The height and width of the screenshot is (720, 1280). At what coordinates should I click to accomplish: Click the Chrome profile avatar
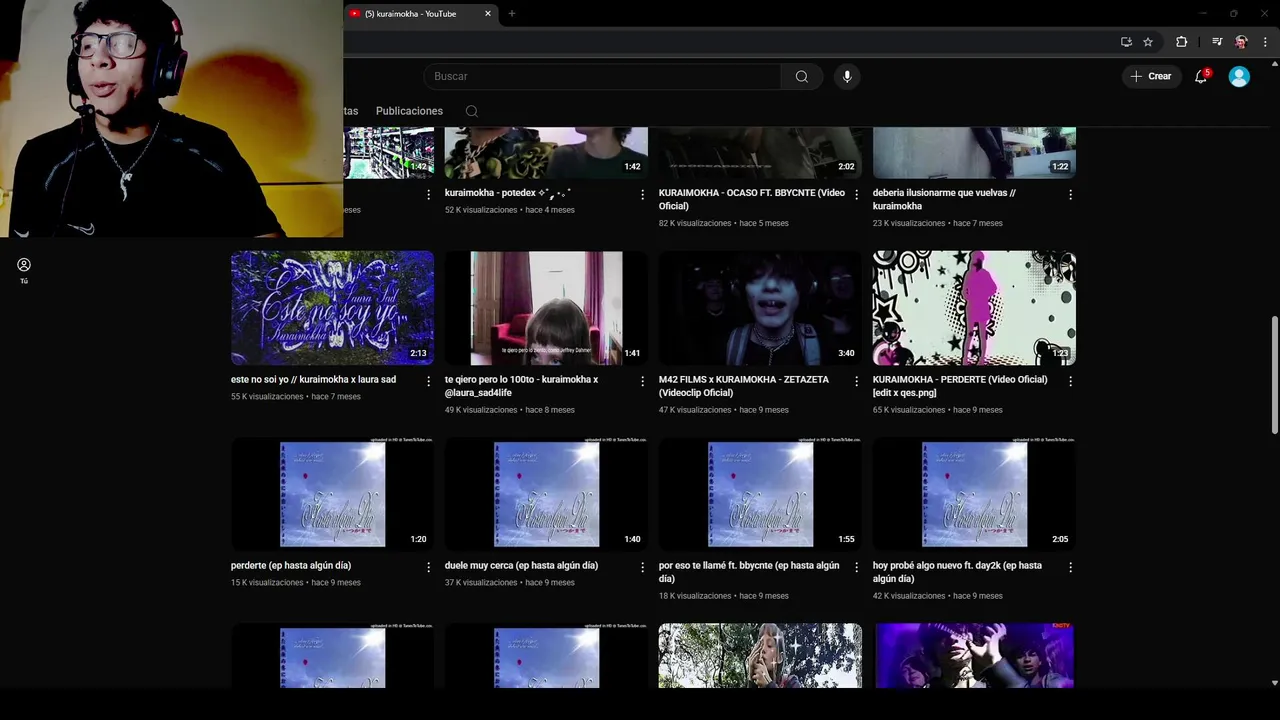pyautogui.click(x=1241, y=42)
